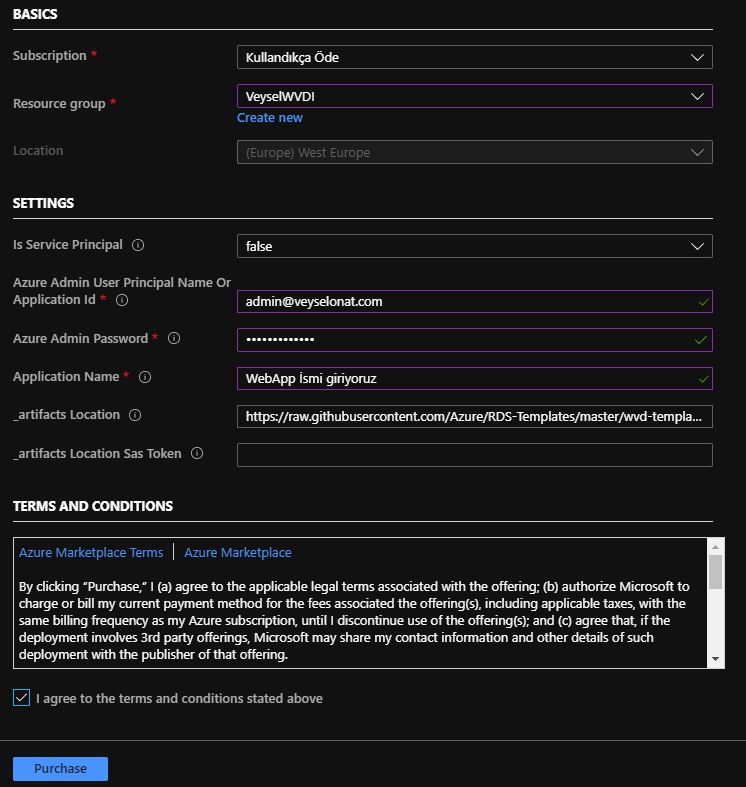
Task: Show info tooltip for Is Service Principal
Action: click(138, 245)
